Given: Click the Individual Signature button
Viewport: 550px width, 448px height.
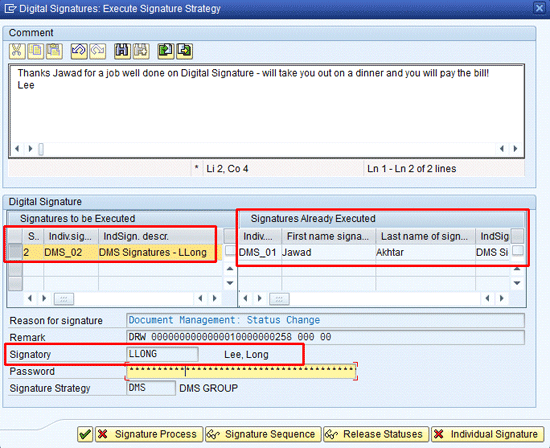Looking at the screenshot, I should [x=488, y=434].
